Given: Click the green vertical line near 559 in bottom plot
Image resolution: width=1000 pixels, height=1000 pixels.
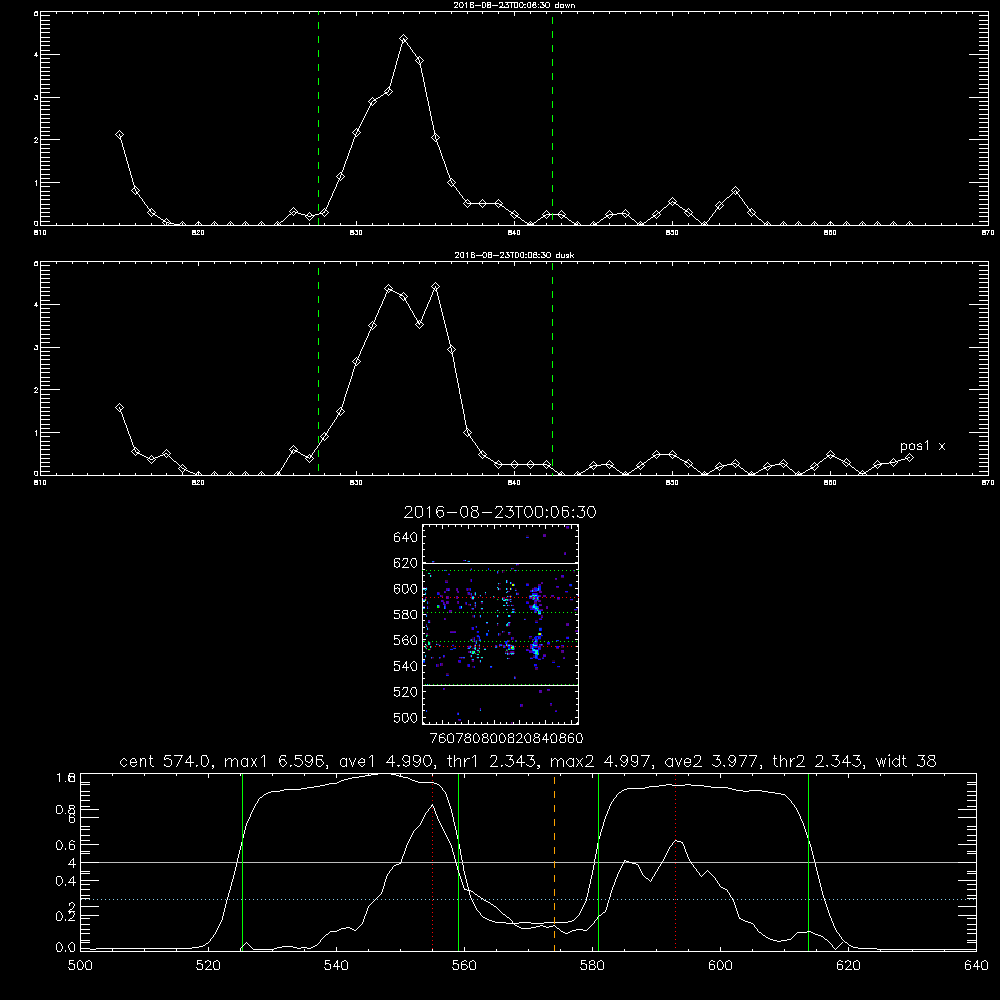Looking at the screenshot, I should pyautogui.click(x=459, y=862).
